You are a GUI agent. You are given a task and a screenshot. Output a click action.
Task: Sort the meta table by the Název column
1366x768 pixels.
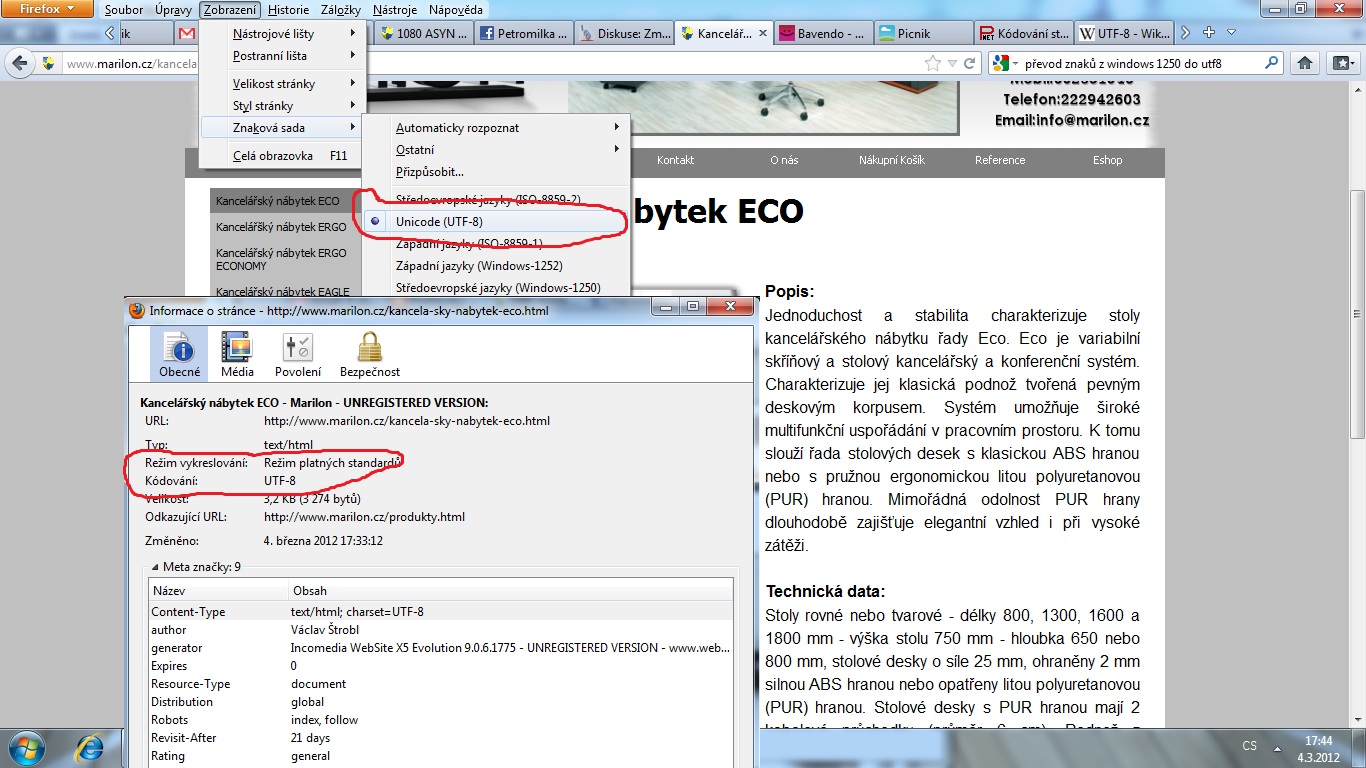tap(218, 590)
